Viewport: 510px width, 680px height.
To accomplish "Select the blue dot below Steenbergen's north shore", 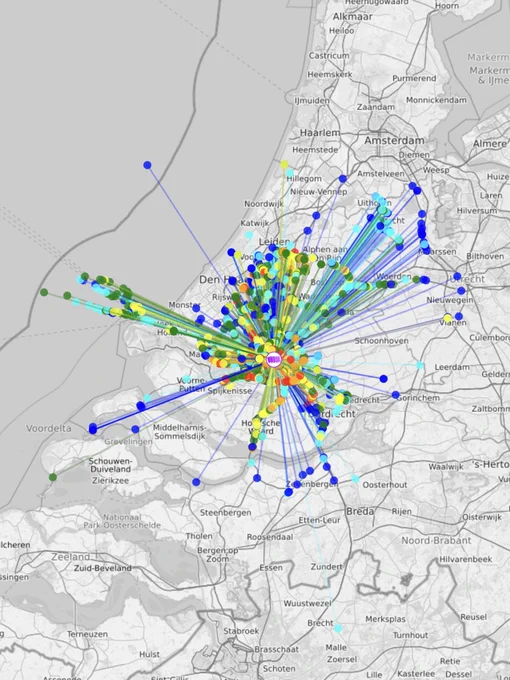I will pos(196,482).
